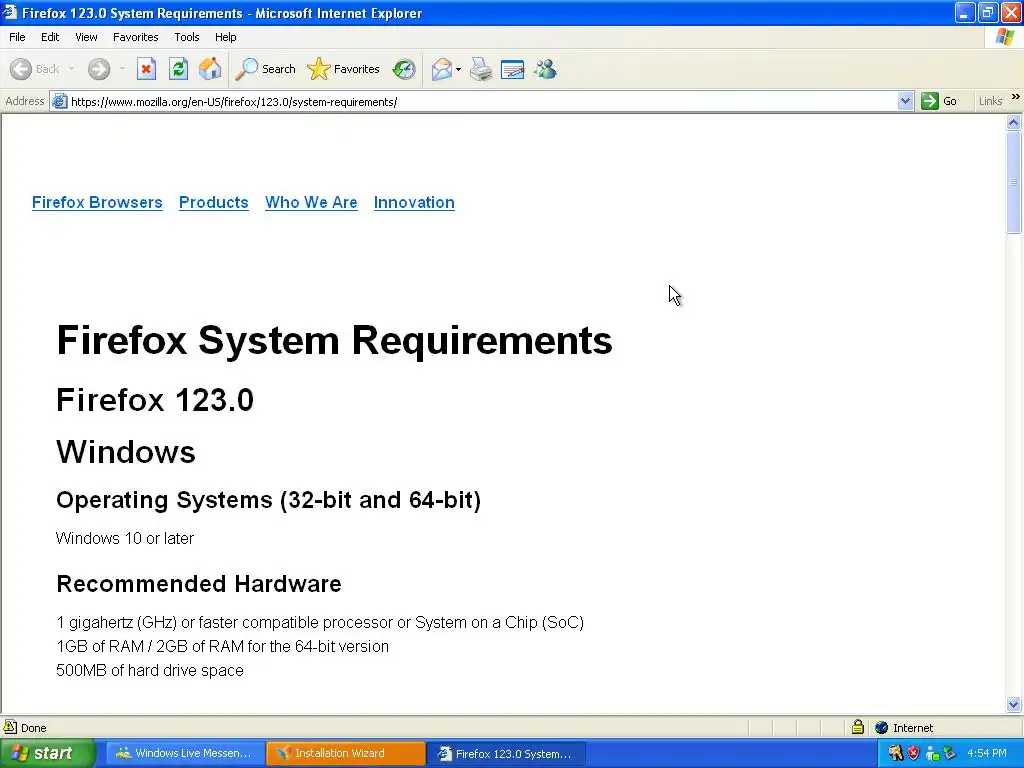Stop page loading with red X icon

pos(146,69)
